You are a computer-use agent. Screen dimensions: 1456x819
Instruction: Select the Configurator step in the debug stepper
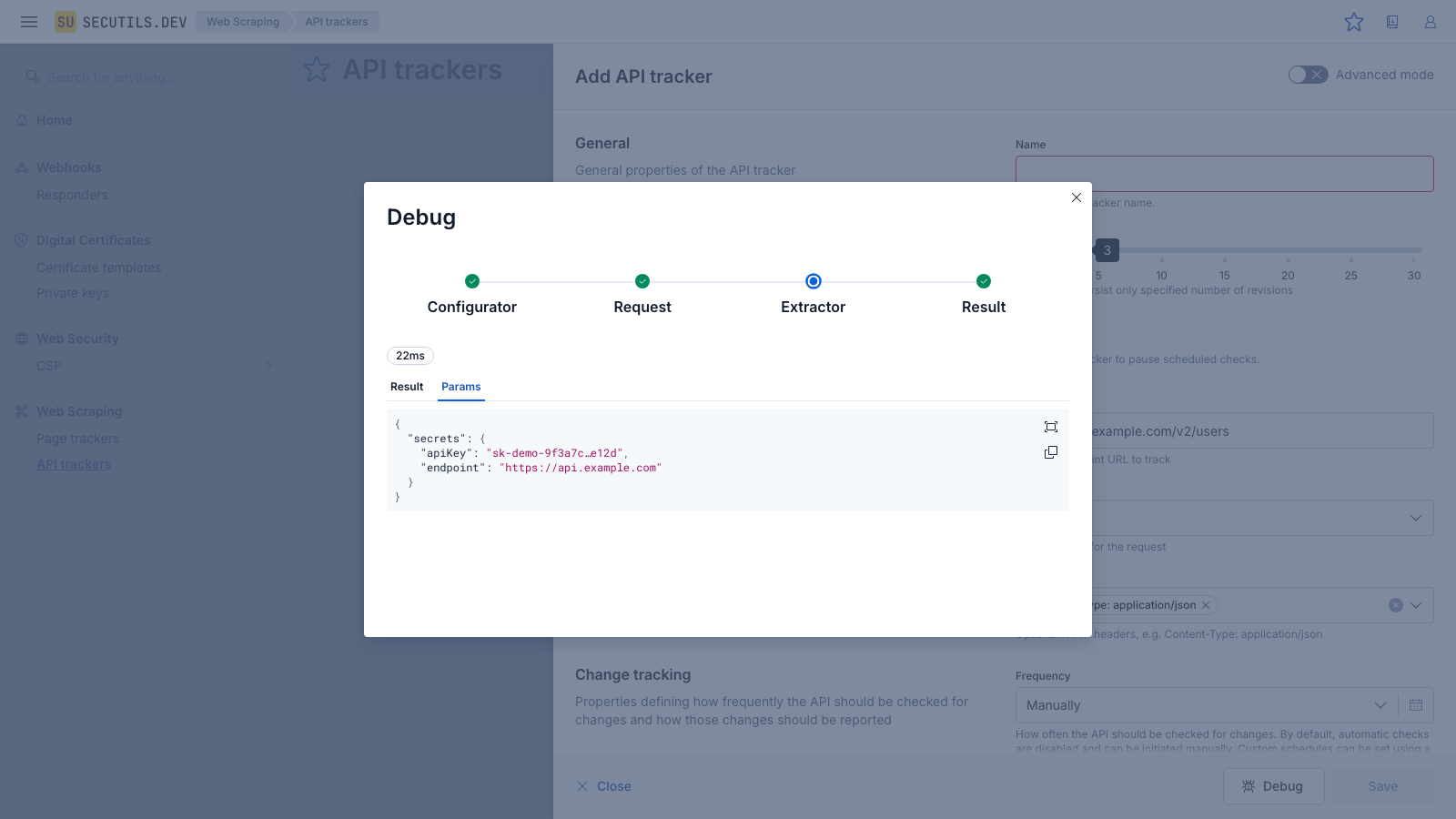pyautogui.click(x=471, y=282)
